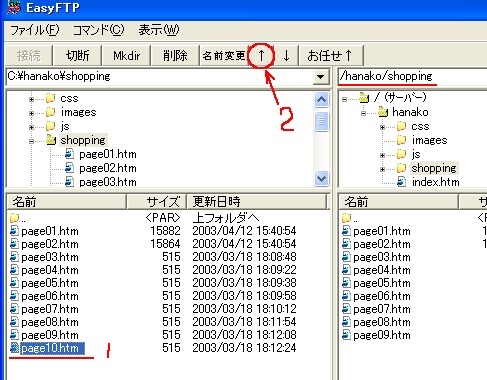Expand the server shopping folder node
This screenshot has width=487, height=380.
pyautogui.click(x=382, y=169)
